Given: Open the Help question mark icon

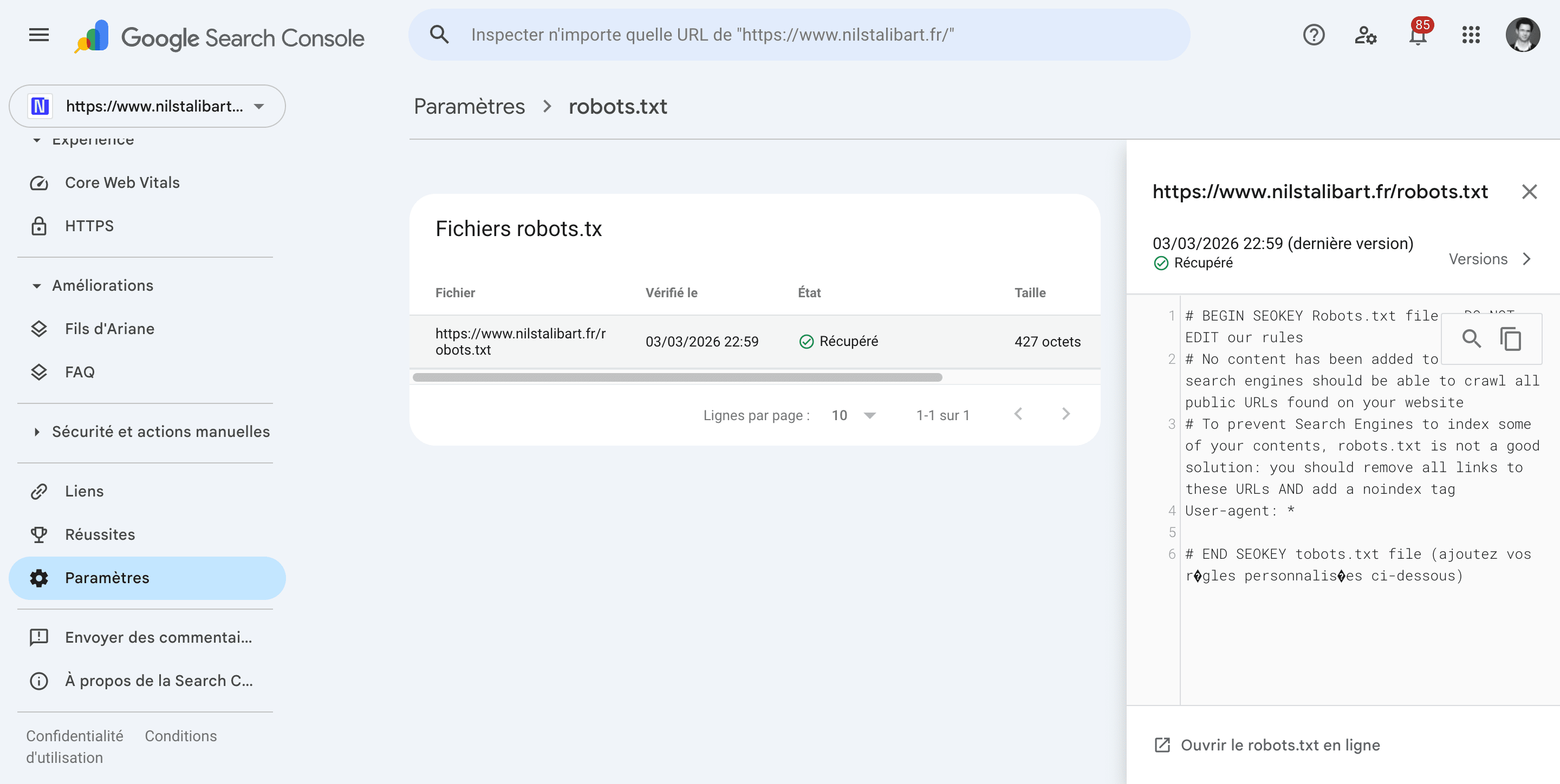Looking at the screenshot, I should pos(1314,35).
